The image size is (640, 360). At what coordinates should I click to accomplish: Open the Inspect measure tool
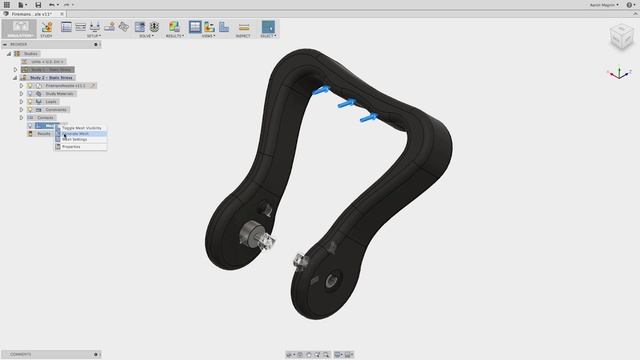244,27
